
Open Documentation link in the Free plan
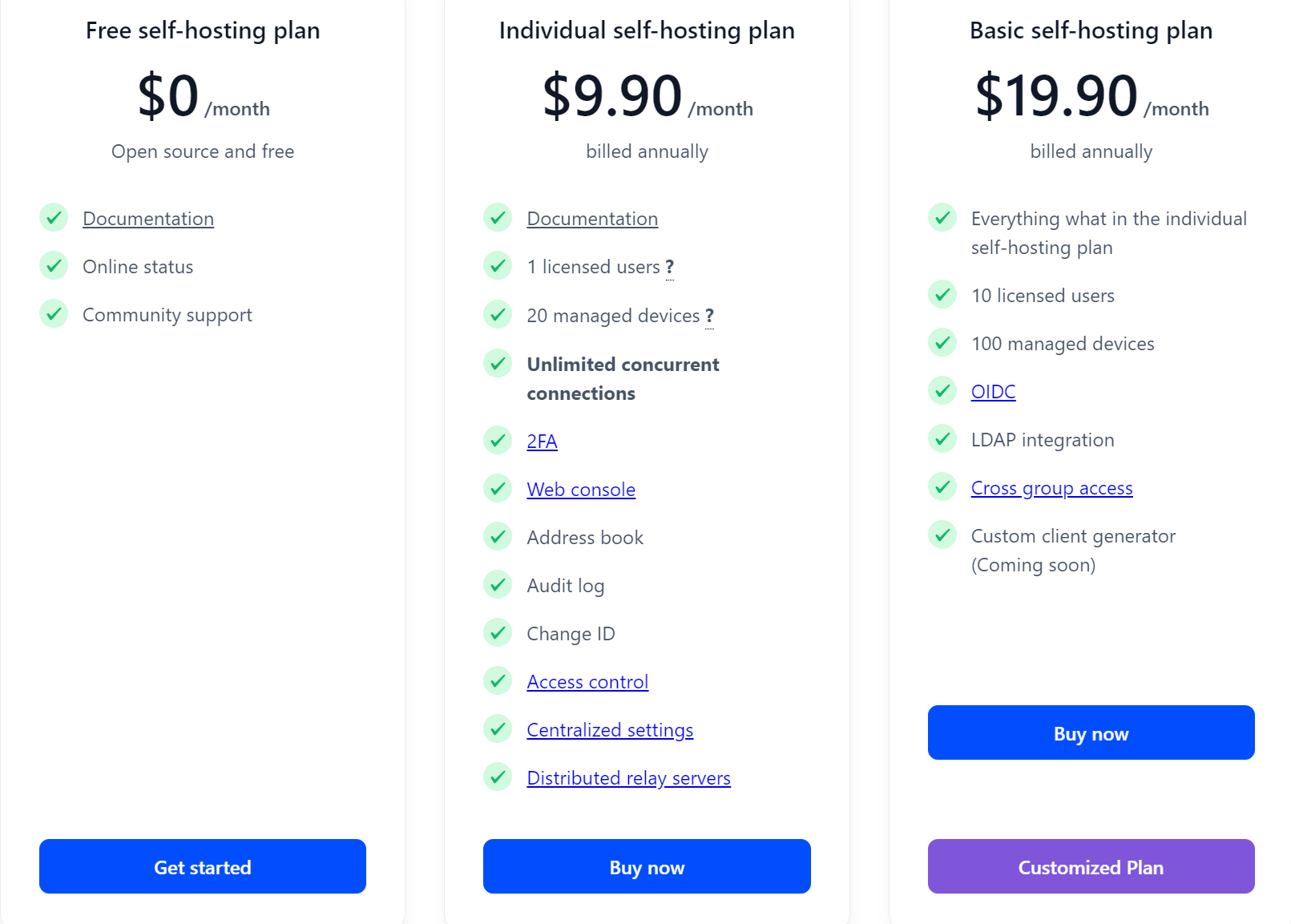pyautogui.click(x=148, y=219)
